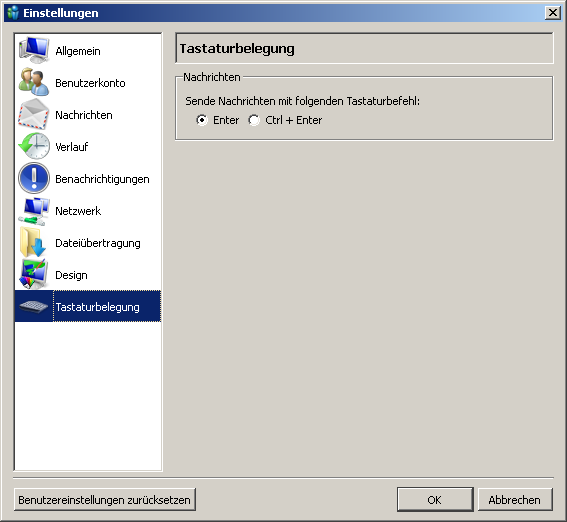Show the Verlauf settings label
Image resolution: width=567 pixels, height=522 pixels.
pos(72,147)
